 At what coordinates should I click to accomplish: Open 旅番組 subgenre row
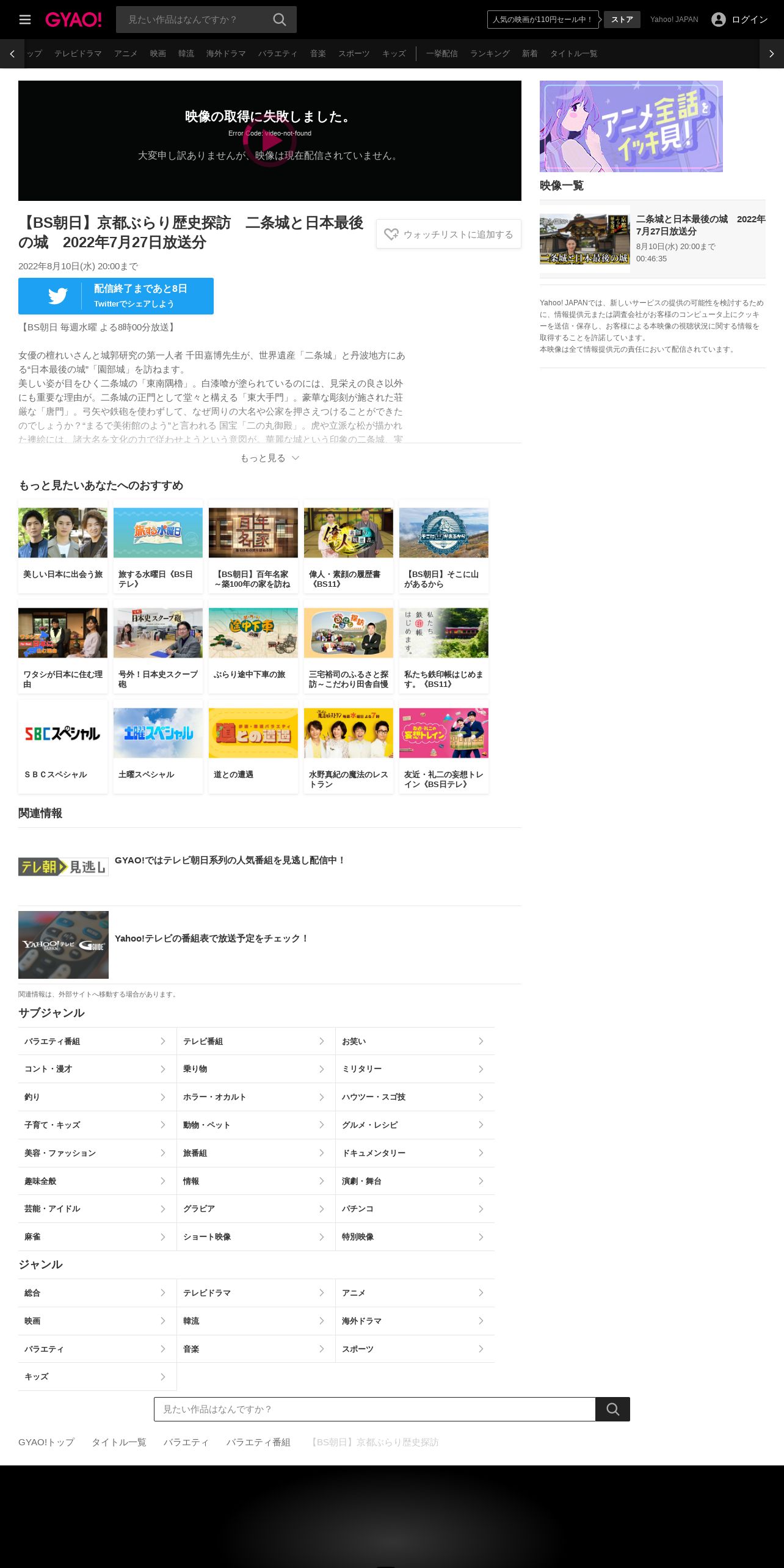(256, 1153)
